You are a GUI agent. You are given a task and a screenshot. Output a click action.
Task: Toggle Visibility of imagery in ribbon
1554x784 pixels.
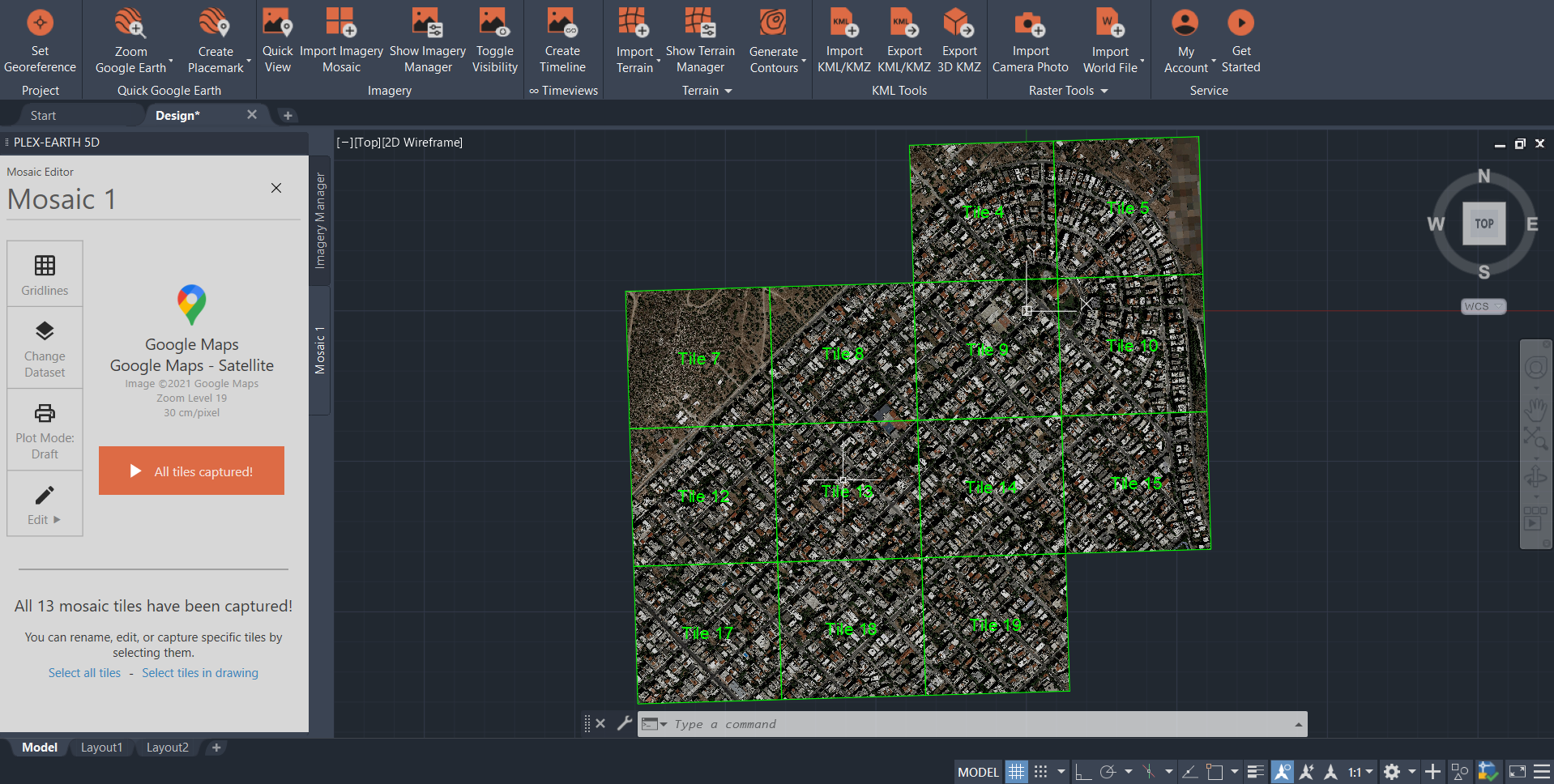pos(494,23)
